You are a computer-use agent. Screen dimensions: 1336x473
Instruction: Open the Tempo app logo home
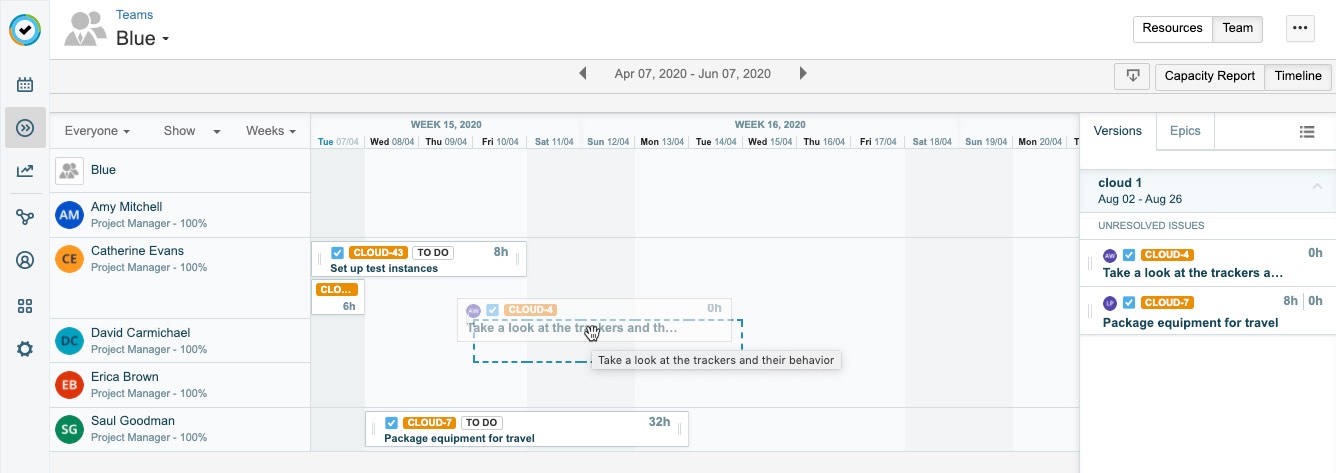pos(25,29)
